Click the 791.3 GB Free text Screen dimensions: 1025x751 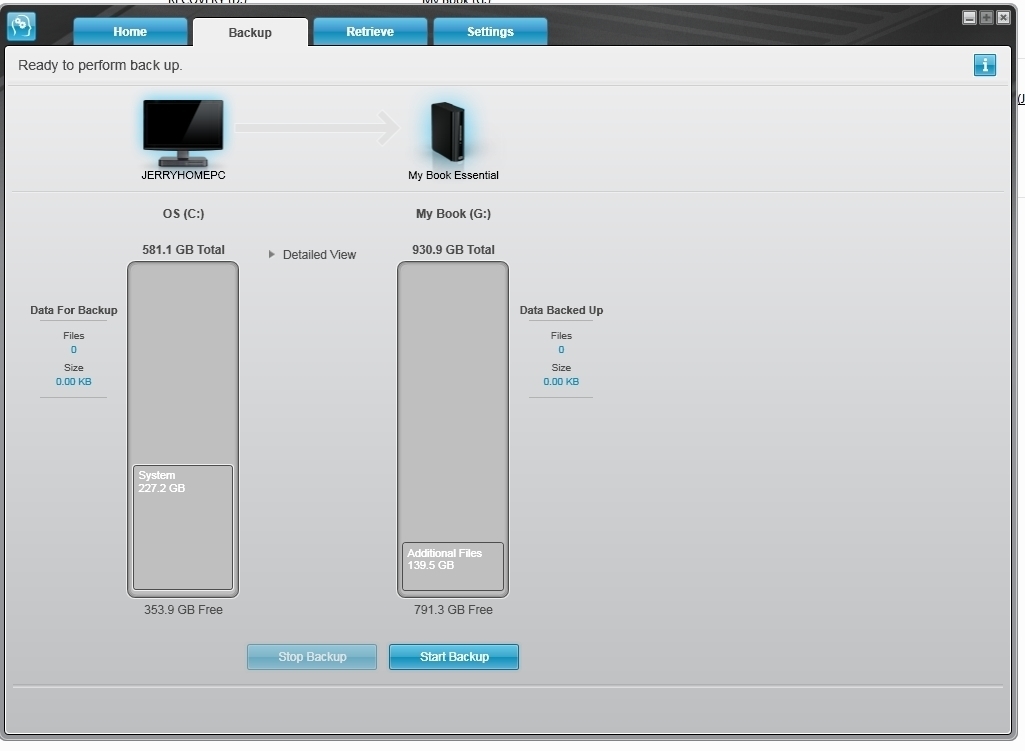tap(453, 610)
